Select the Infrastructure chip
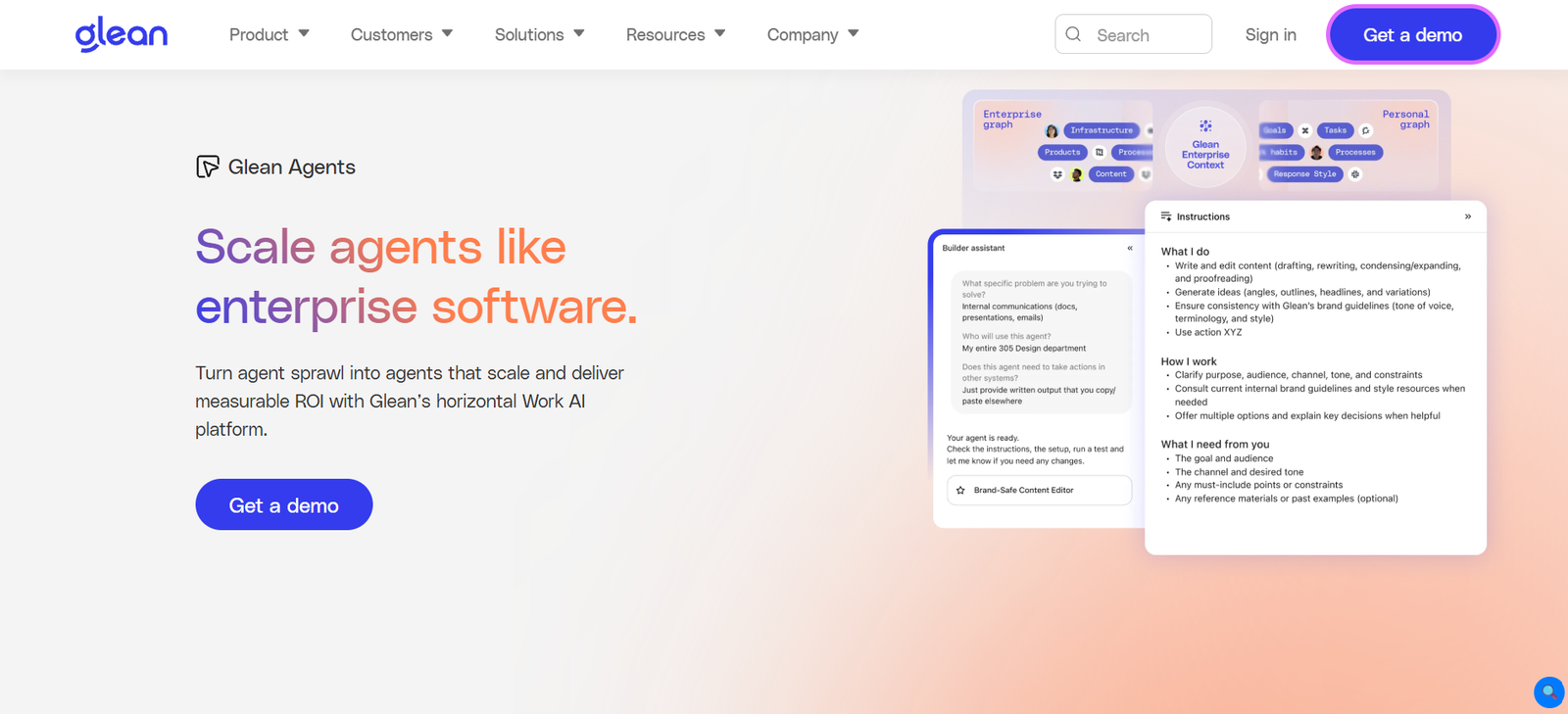Image resolution: width=1568 pixels, height=714 pixels. [x=1102, y=130]
